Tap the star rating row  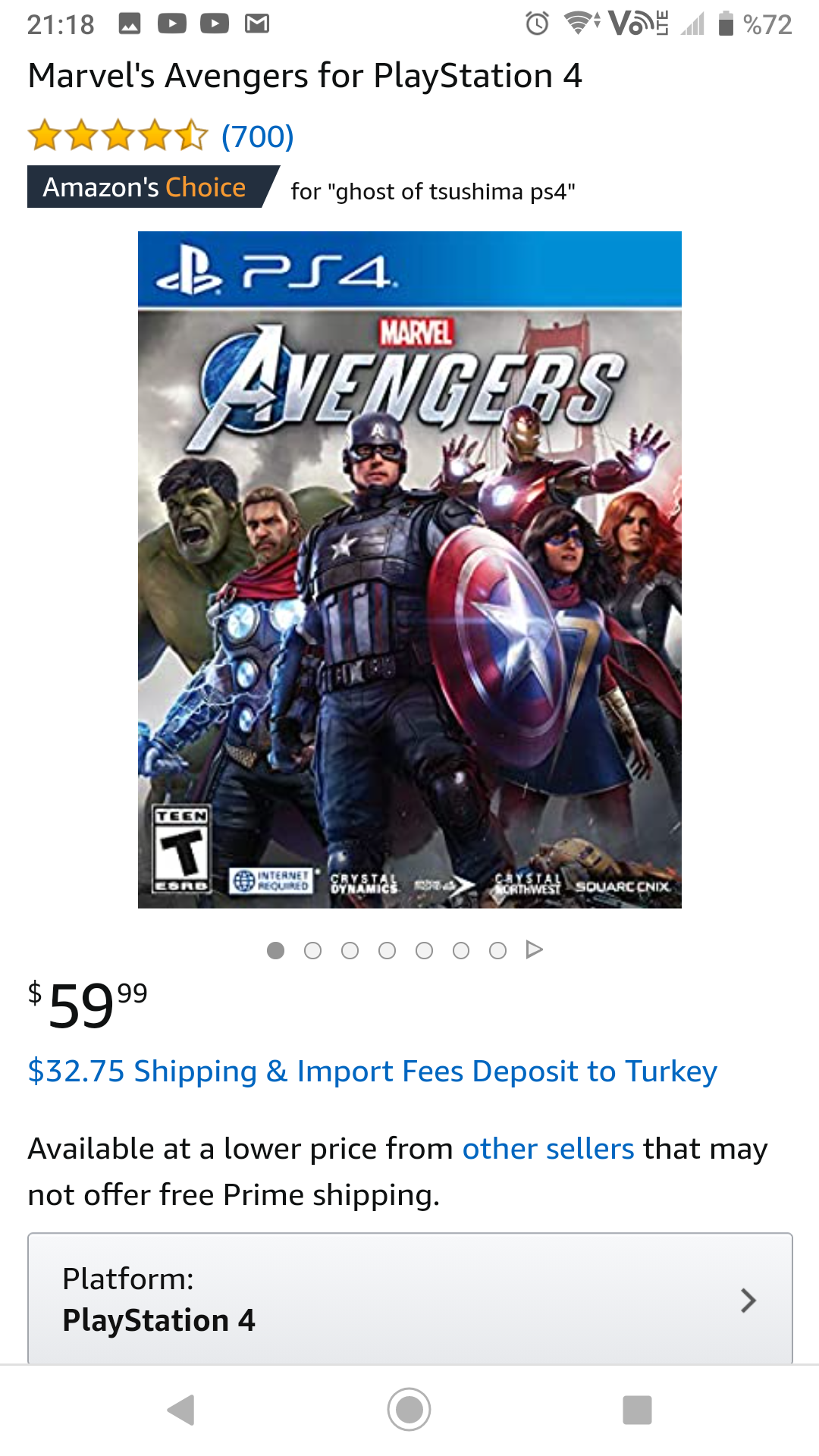click(x=118, y=136)
